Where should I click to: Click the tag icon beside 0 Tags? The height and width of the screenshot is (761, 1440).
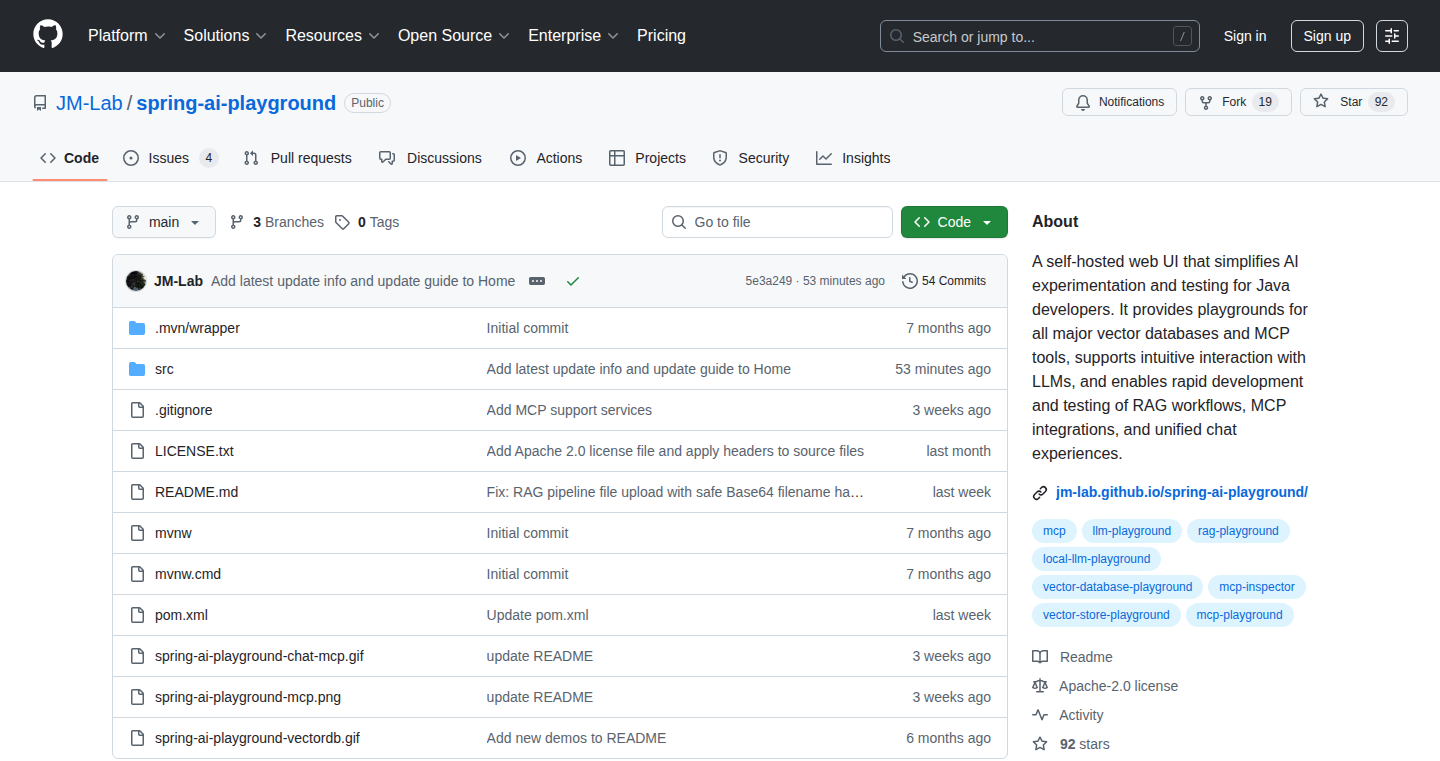[x=342, y=222]
